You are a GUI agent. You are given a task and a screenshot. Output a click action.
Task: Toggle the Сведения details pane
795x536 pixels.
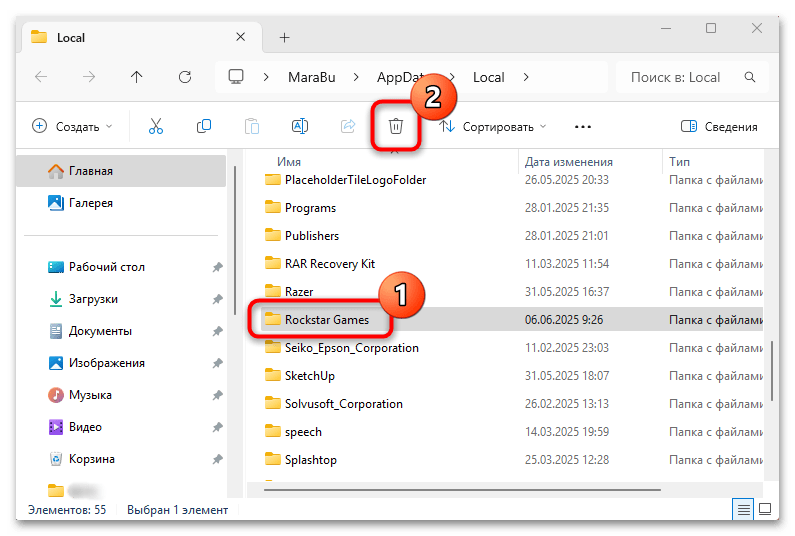[718, 127]
